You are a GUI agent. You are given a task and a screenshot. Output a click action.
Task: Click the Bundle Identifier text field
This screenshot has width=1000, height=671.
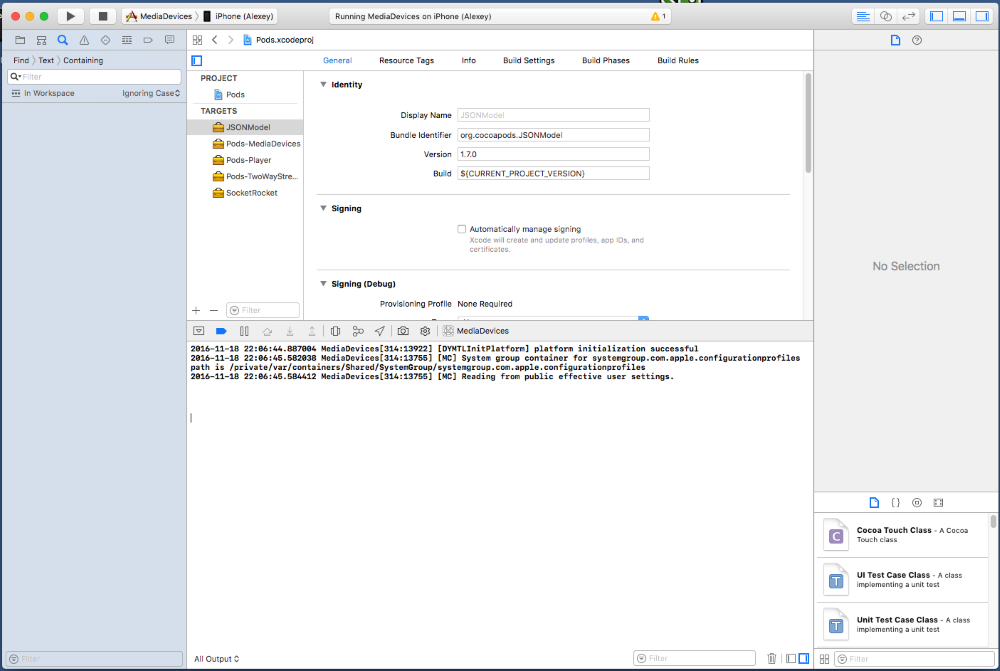click(x=553, y=135)
